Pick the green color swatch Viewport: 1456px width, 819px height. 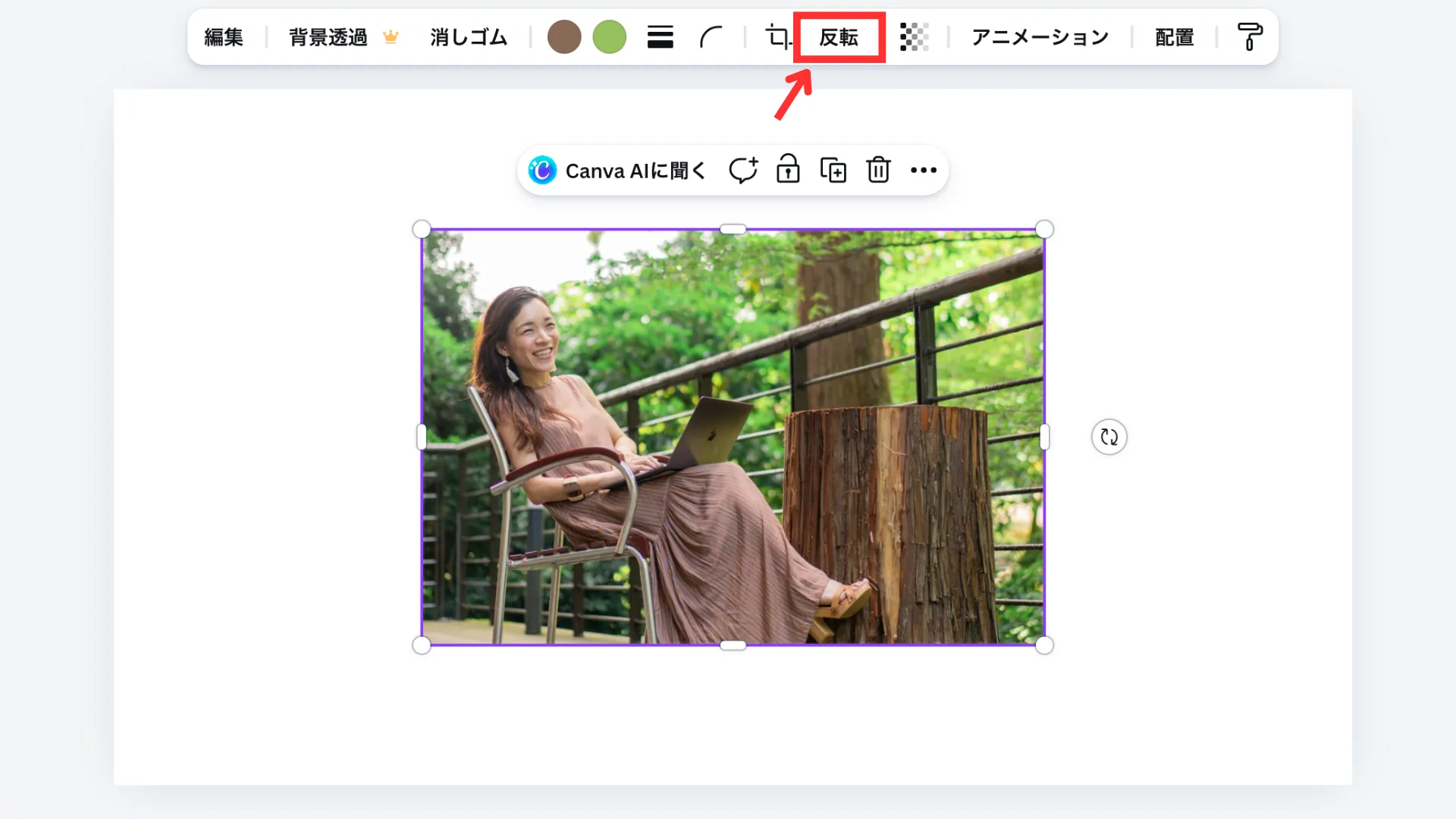(x=610, y=37)
